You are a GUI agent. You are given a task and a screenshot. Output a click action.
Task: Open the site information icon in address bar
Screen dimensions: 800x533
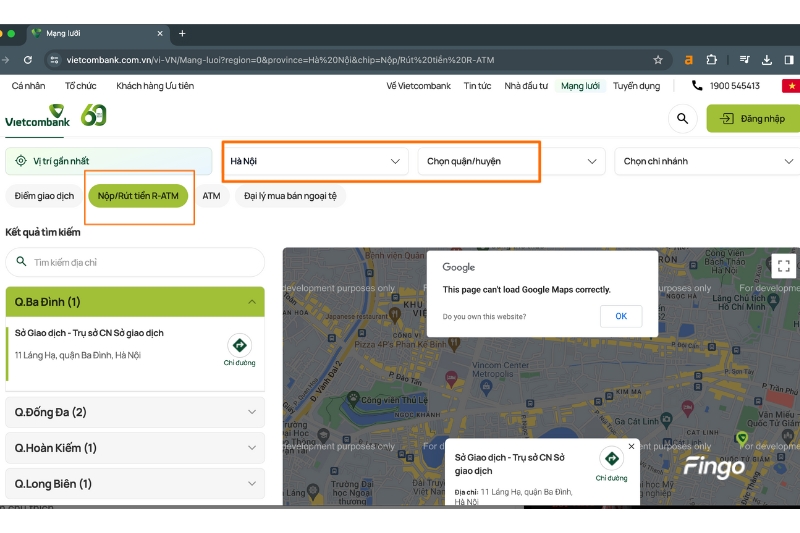coord(54,60)
